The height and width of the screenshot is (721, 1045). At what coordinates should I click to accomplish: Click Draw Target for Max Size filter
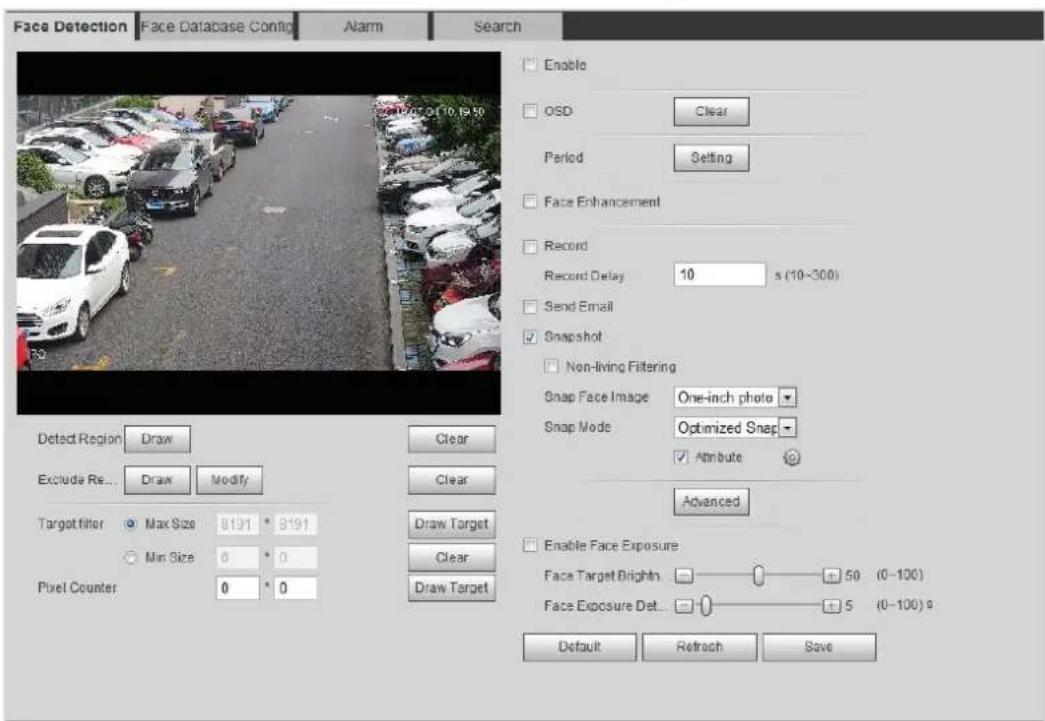452,524
